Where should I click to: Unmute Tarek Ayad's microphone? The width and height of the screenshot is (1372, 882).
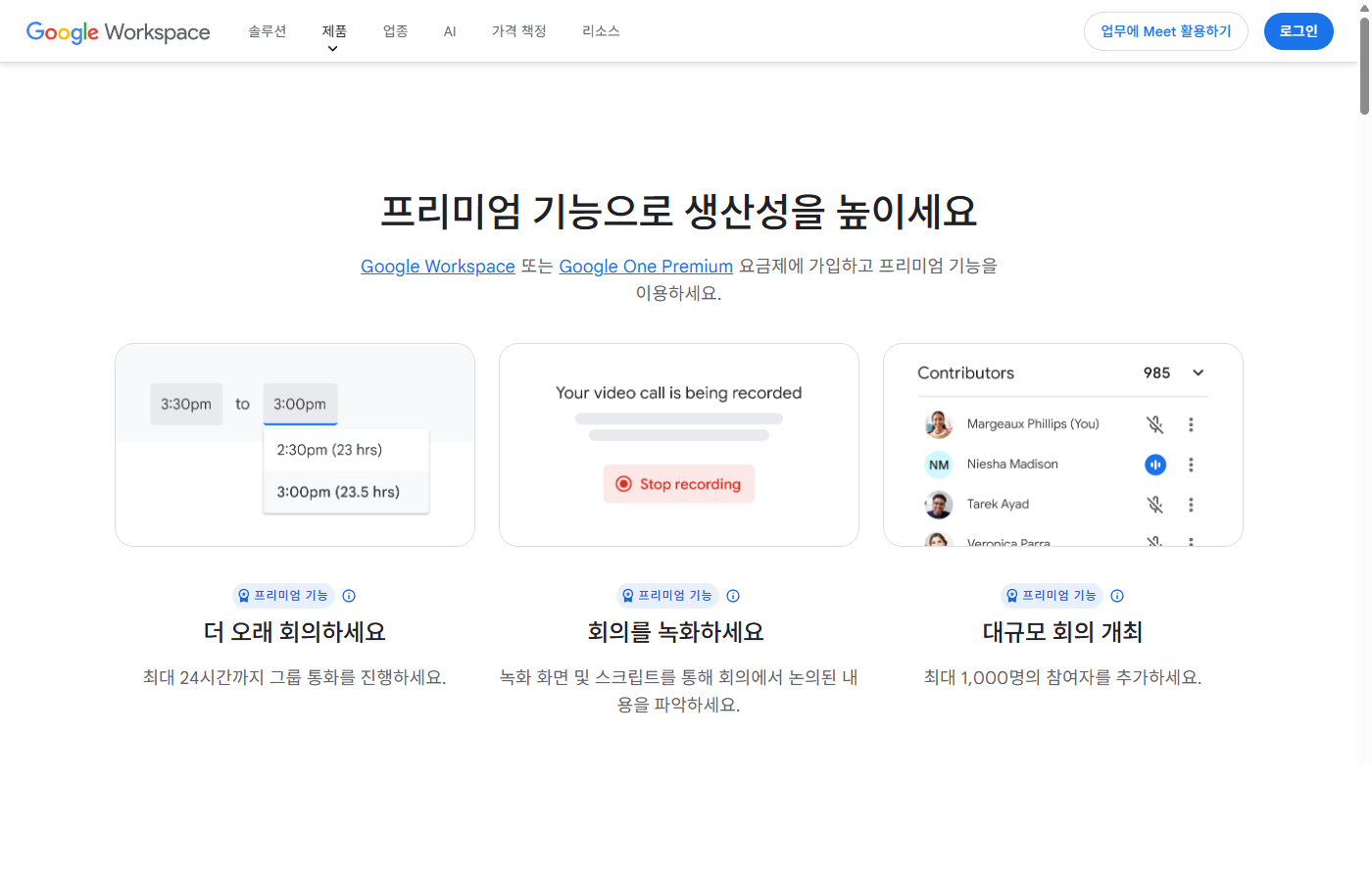coord(1155,504)
